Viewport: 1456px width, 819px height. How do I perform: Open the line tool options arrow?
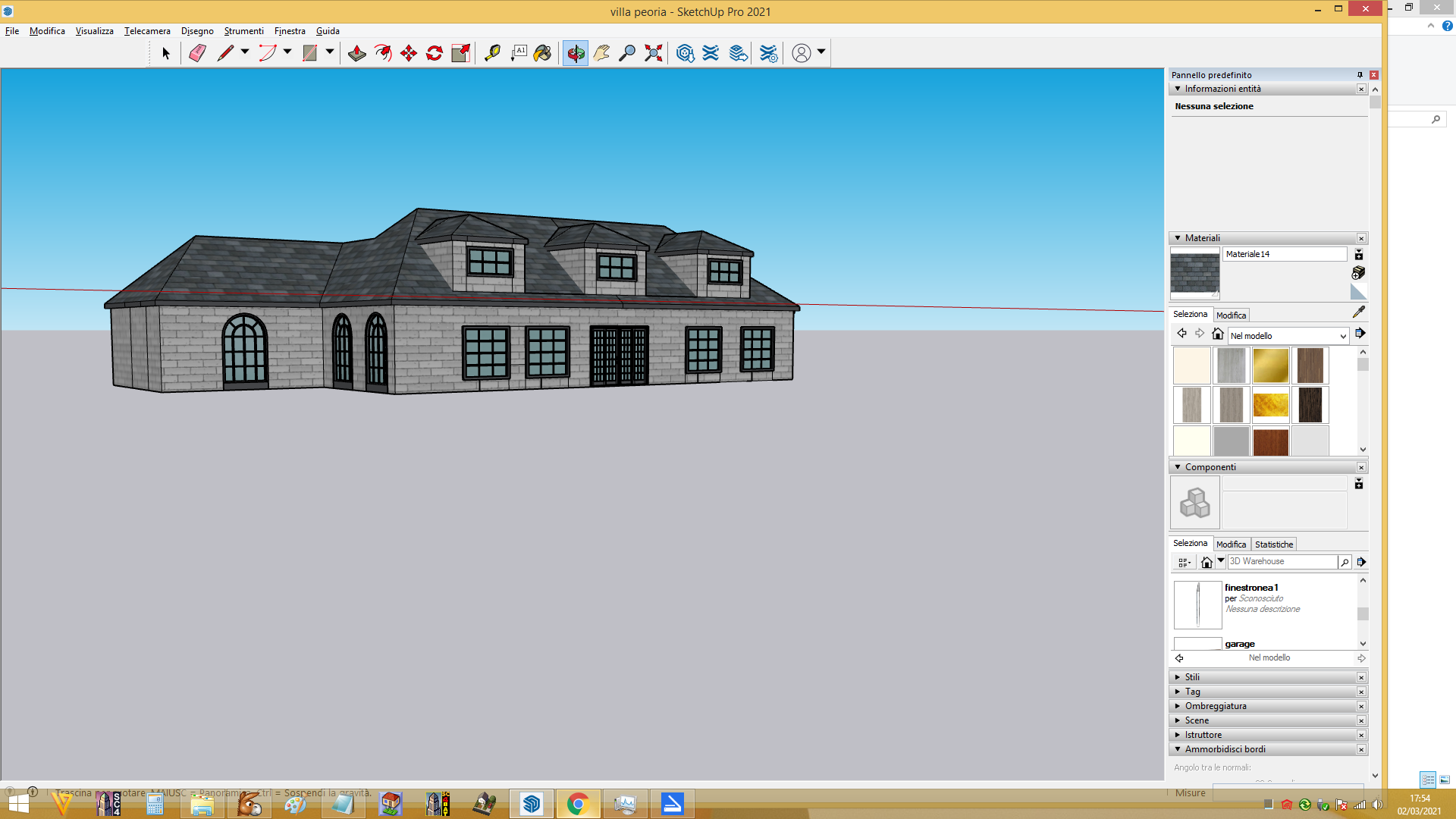(x=245, y=52)
